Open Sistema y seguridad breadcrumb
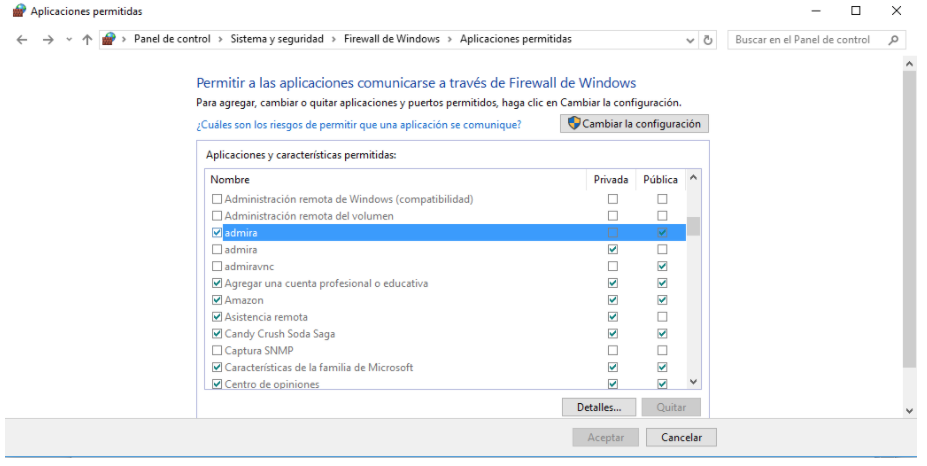Viewport: 927px width, 466px height. [277, 39]
